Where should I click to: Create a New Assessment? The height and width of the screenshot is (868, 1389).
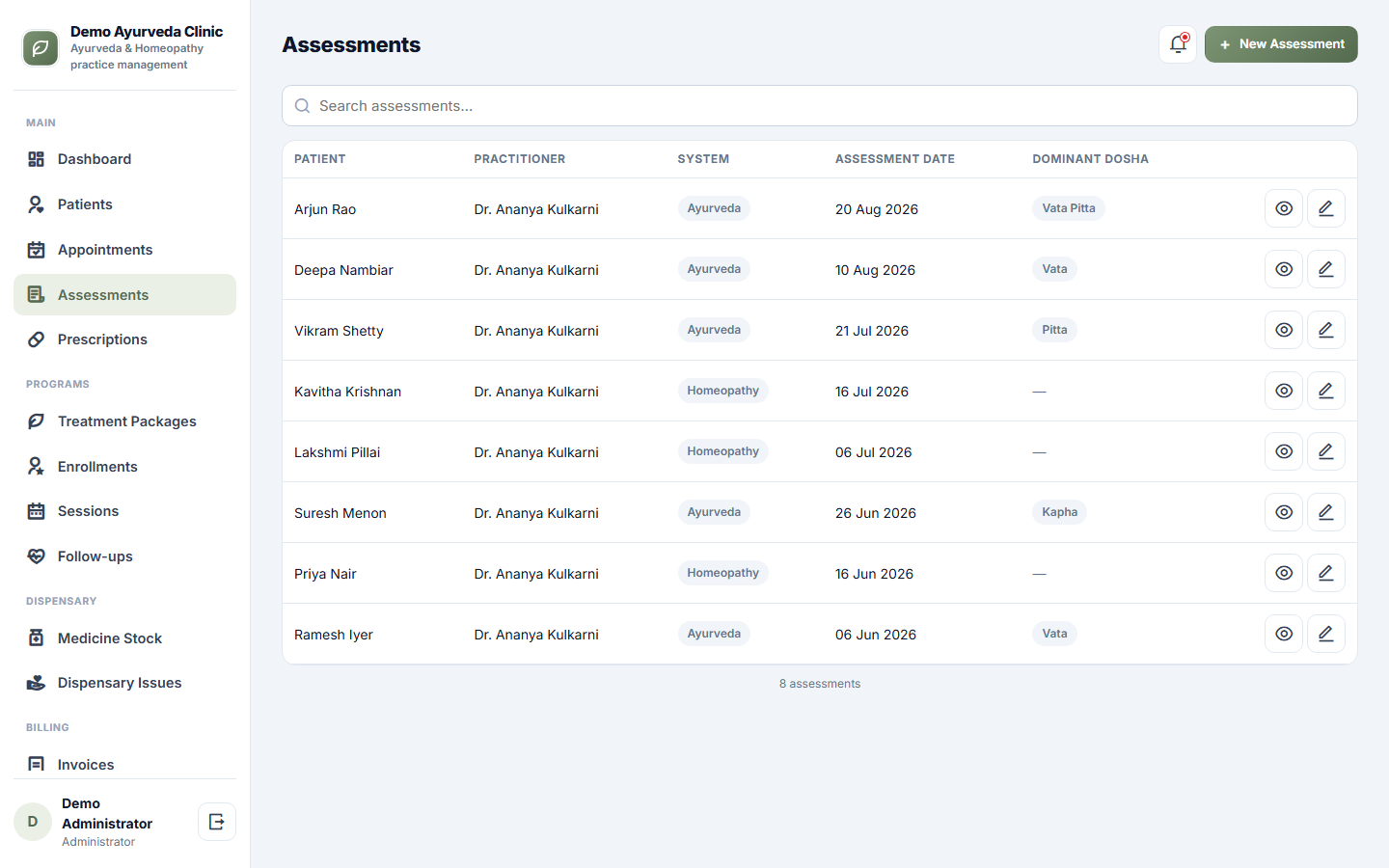click(x=1281, y=44)
